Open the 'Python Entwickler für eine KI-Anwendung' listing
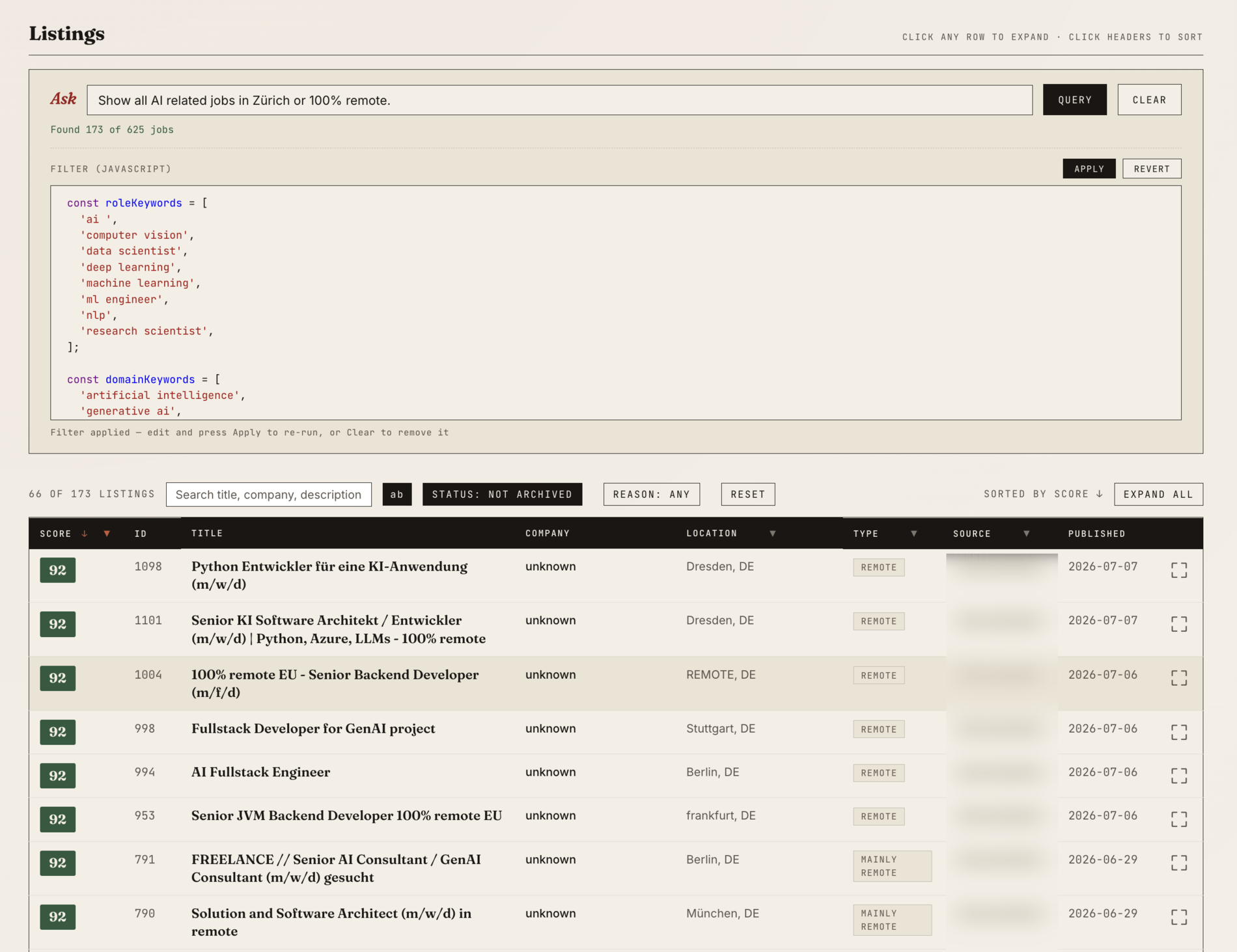 click(x=329, y=575)
